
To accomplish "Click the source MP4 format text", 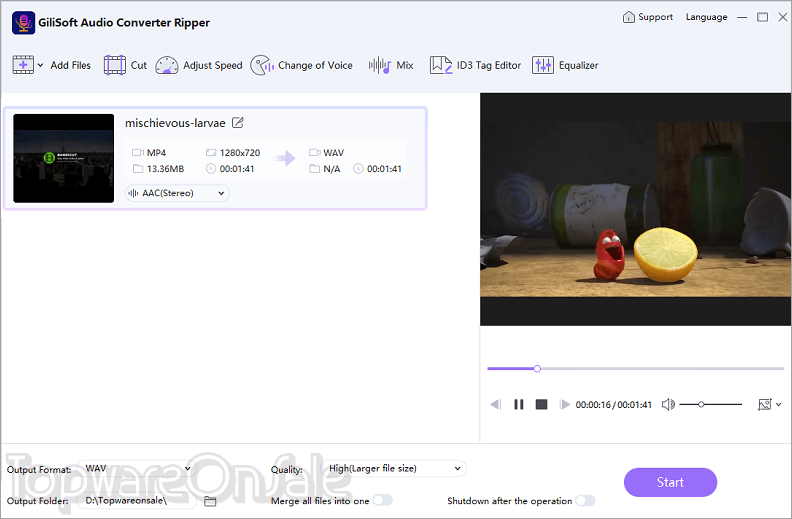I will tap(156, 152).
